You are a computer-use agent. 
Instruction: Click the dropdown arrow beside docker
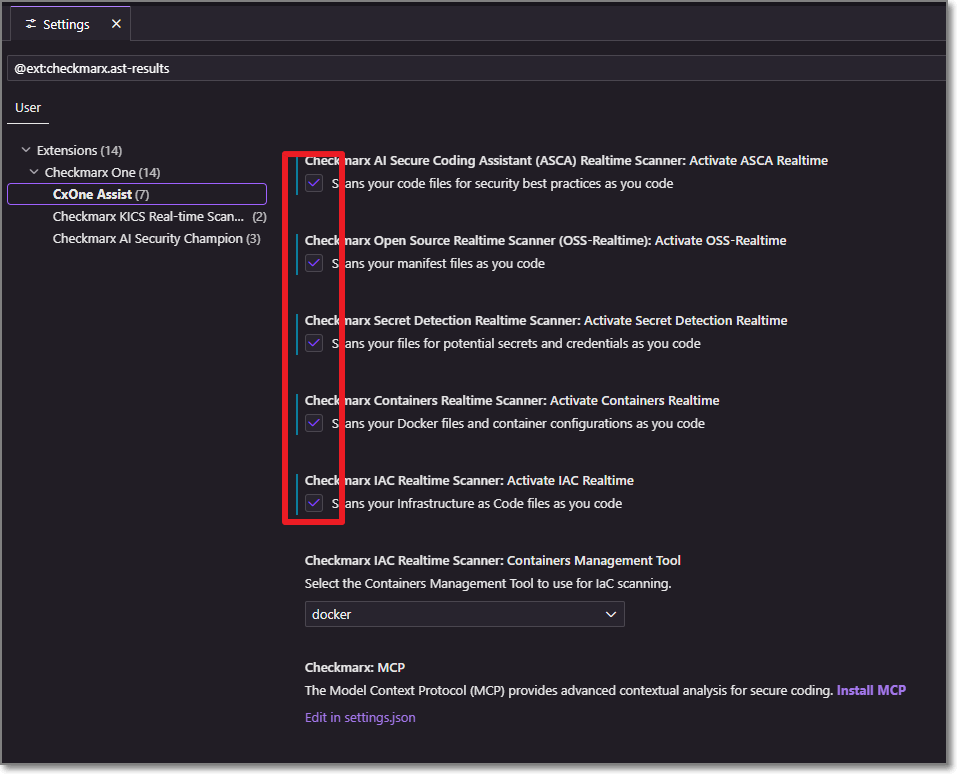pyautogui.click(x=611, y=614)
